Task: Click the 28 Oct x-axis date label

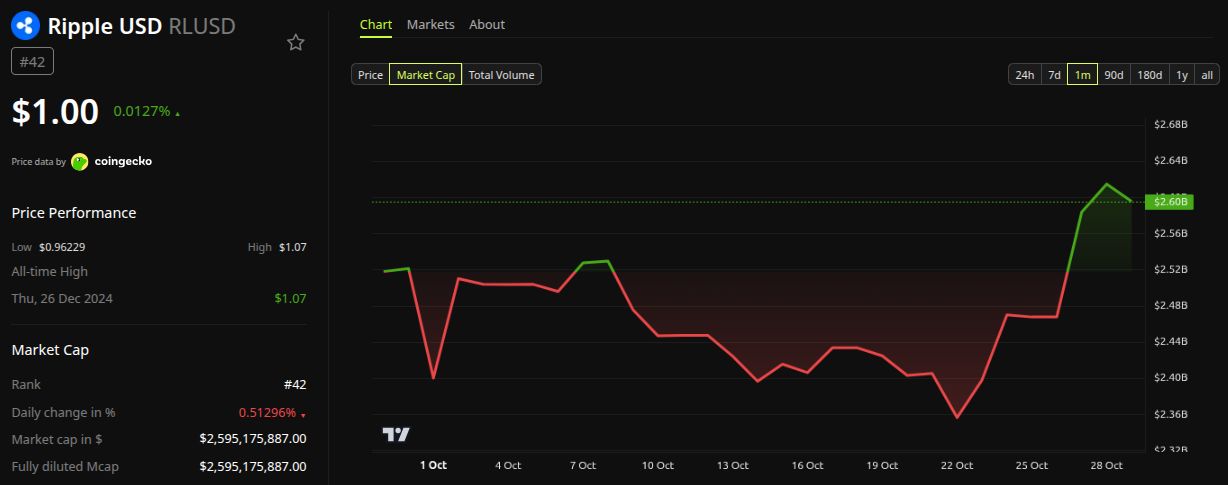Action: coord(1107,465)
